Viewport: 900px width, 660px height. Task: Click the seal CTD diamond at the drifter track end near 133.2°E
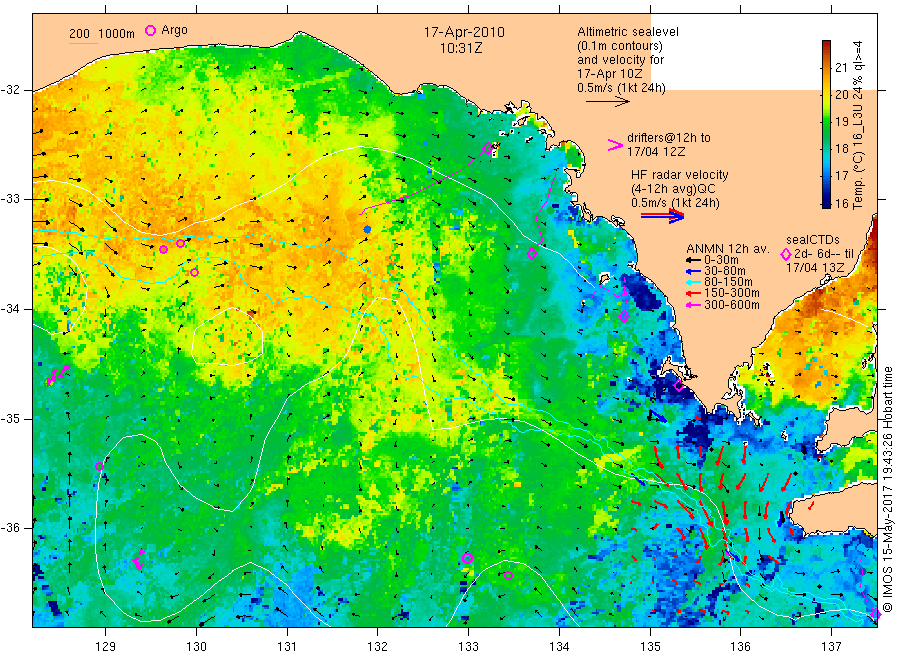coord(488,149)
